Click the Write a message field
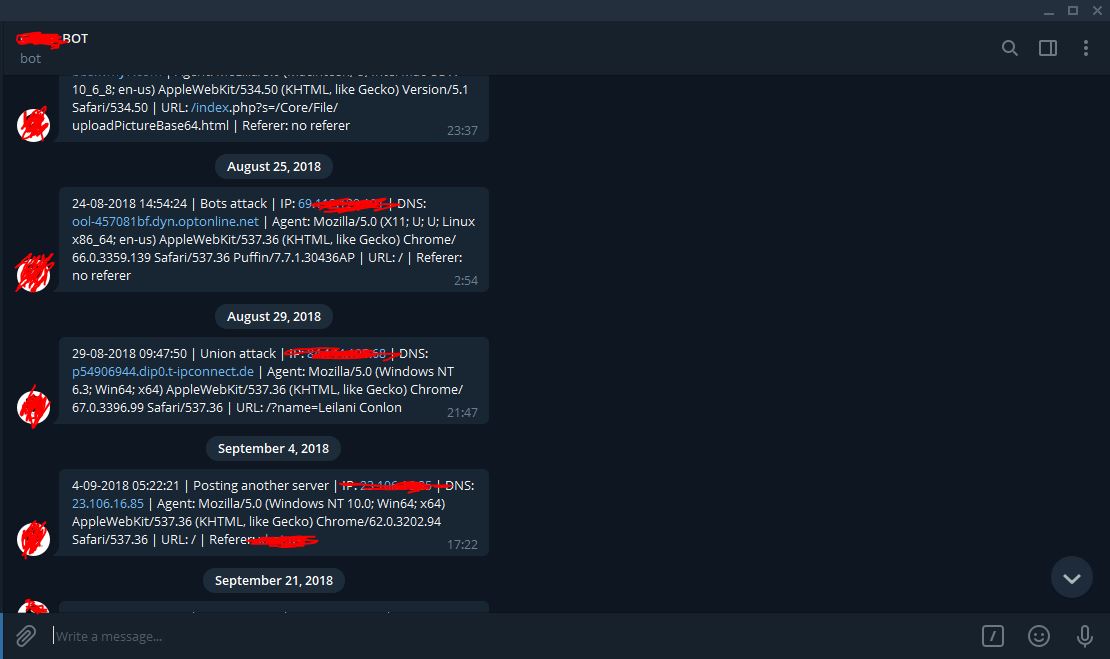The image size is (1110, 659). pos(510,636)
